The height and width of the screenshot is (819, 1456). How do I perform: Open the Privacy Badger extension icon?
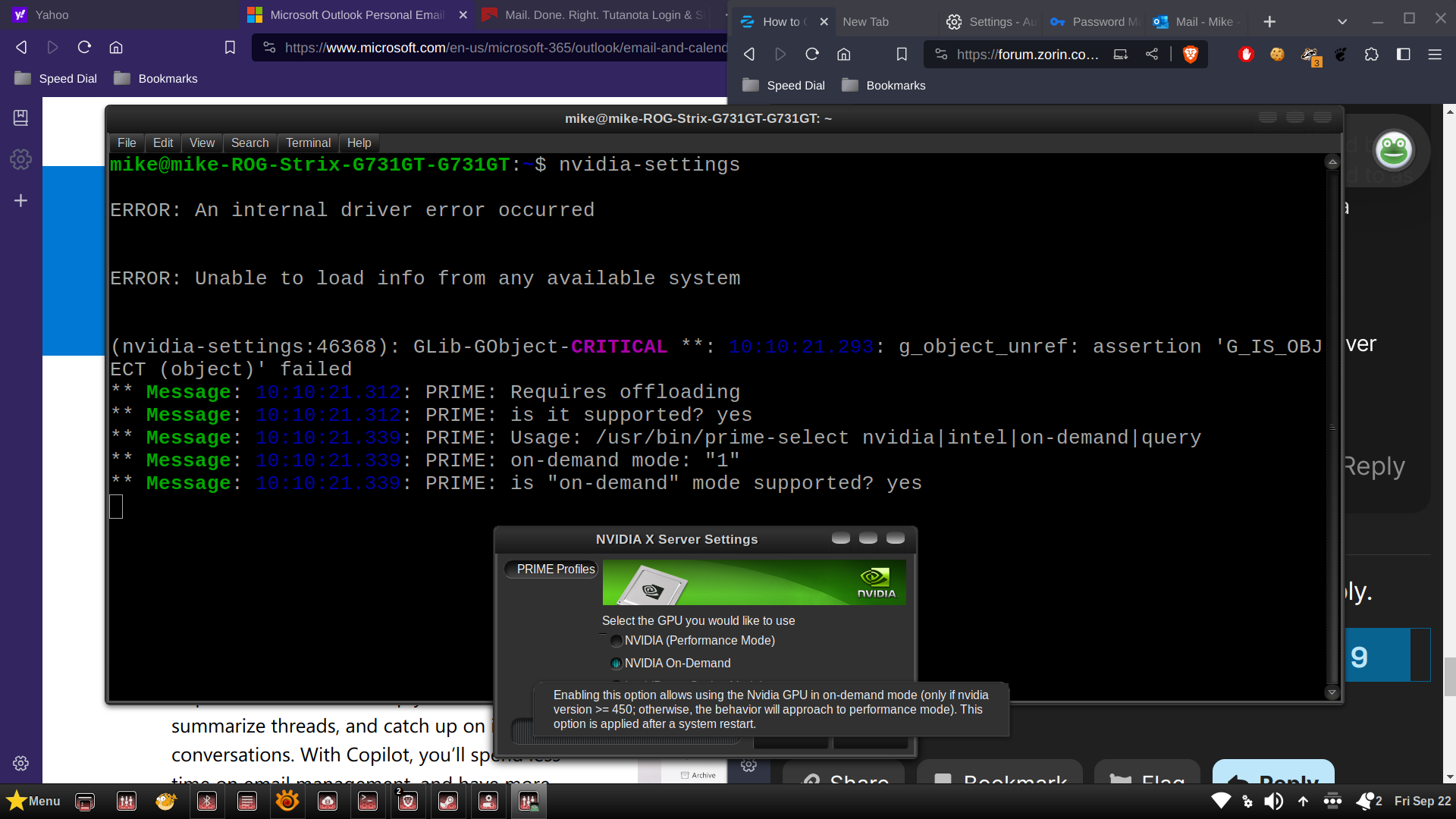[x=1310, y=55]
